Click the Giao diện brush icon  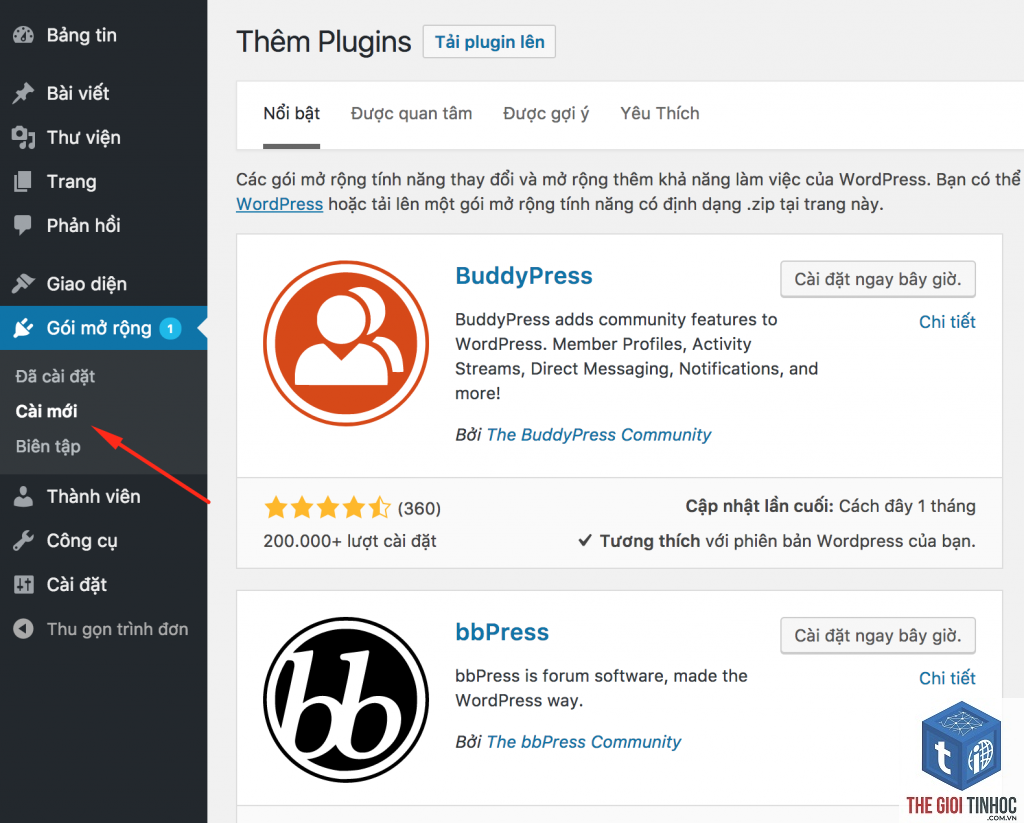click(x=23, y=283)
